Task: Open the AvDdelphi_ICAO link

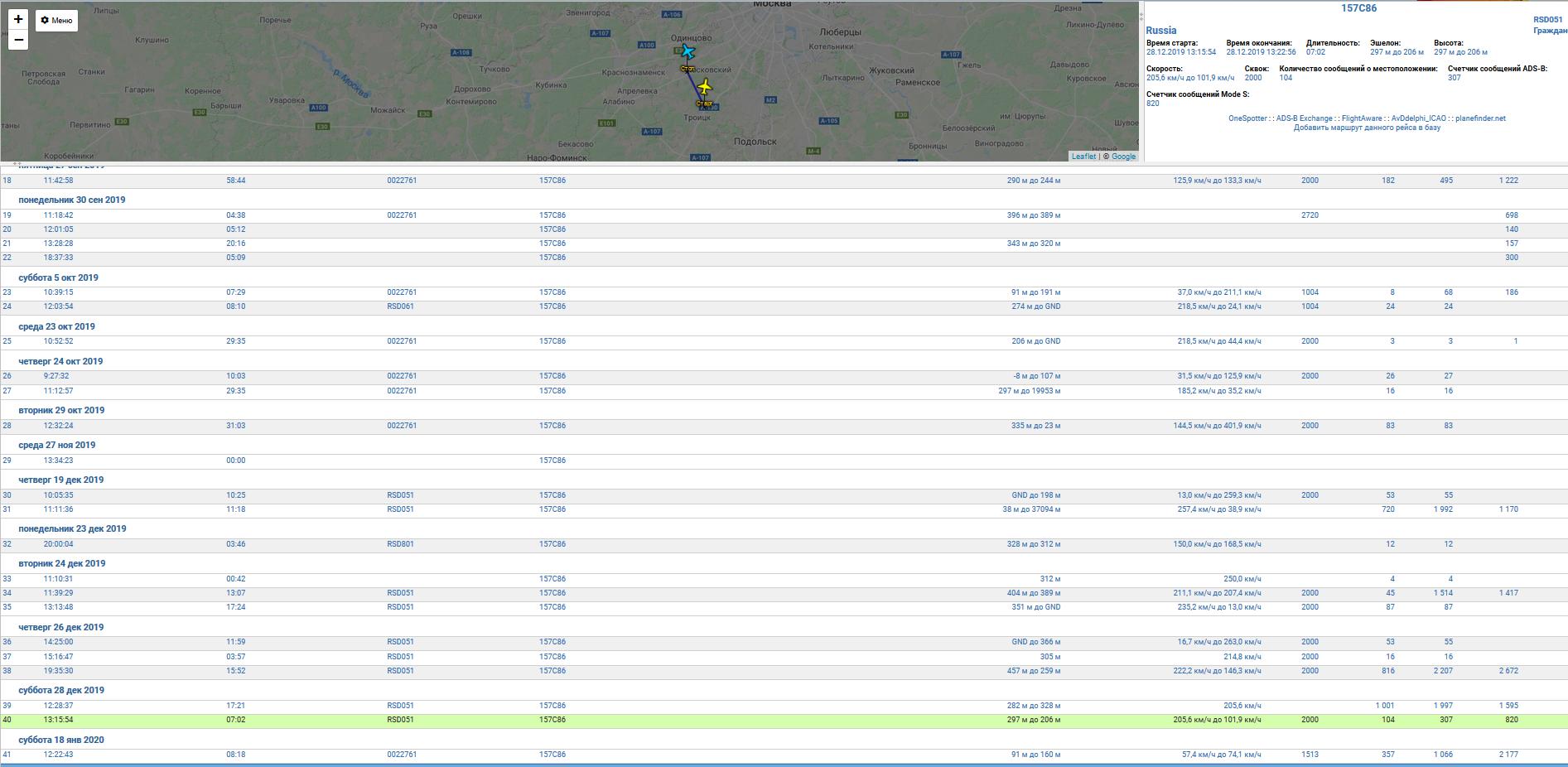Action: (x=1419, y=118)
